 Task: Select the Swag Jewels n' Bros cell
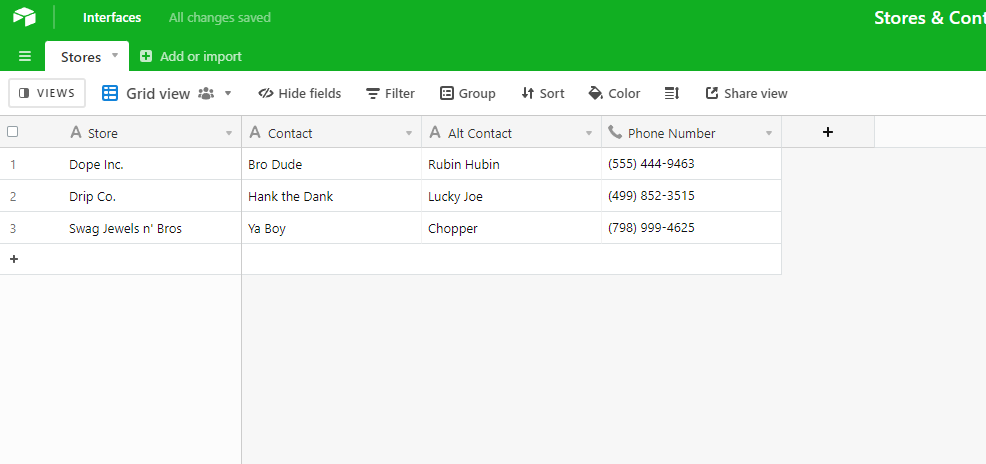point(151,228)
